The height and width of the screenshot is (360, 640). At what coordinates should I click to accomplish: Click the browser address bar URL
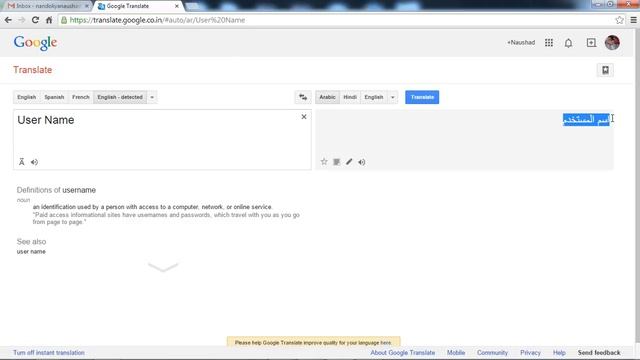click(157, 20)
